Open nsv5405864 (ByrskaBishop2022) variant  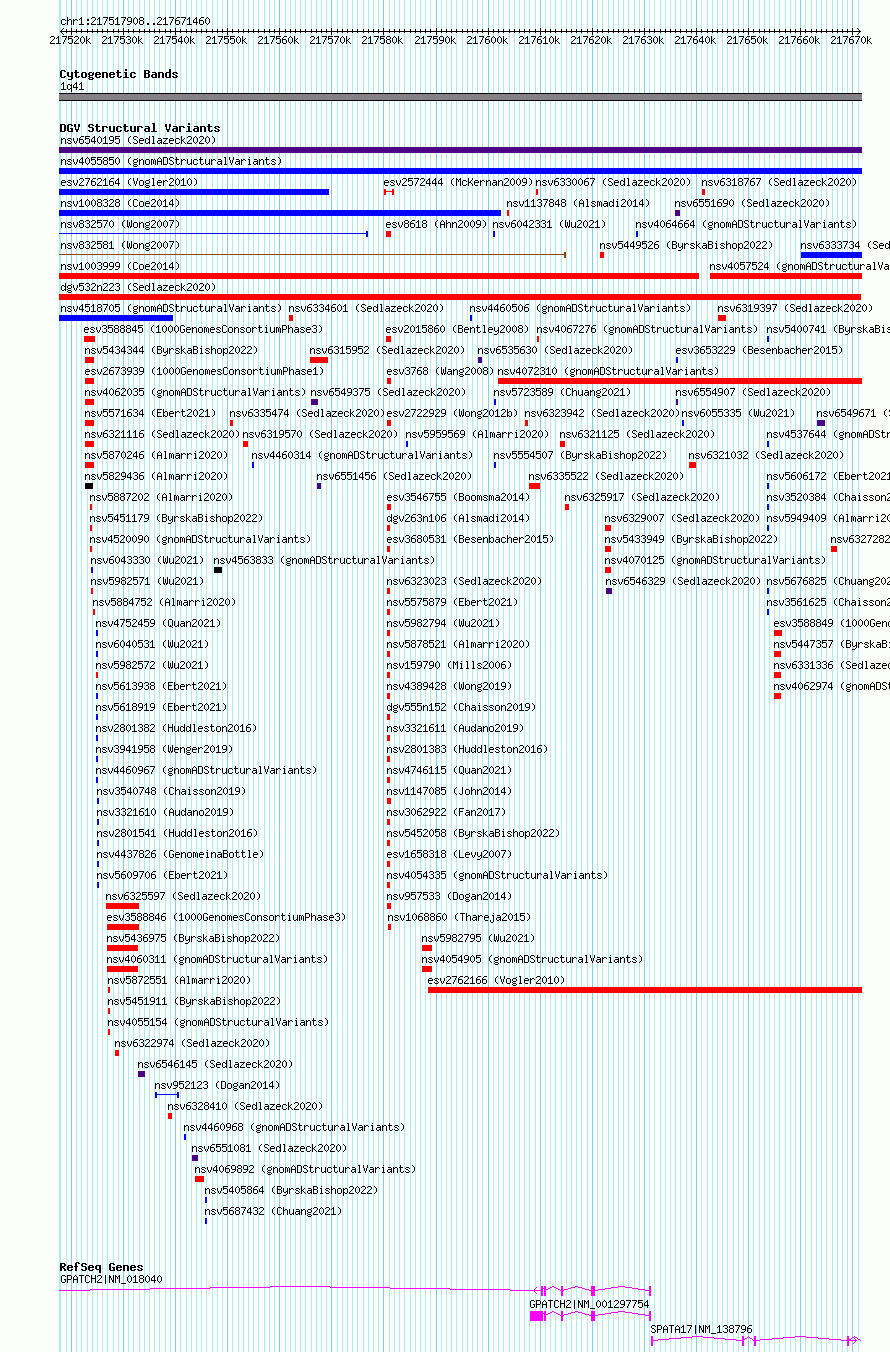tap(291, 1190)
